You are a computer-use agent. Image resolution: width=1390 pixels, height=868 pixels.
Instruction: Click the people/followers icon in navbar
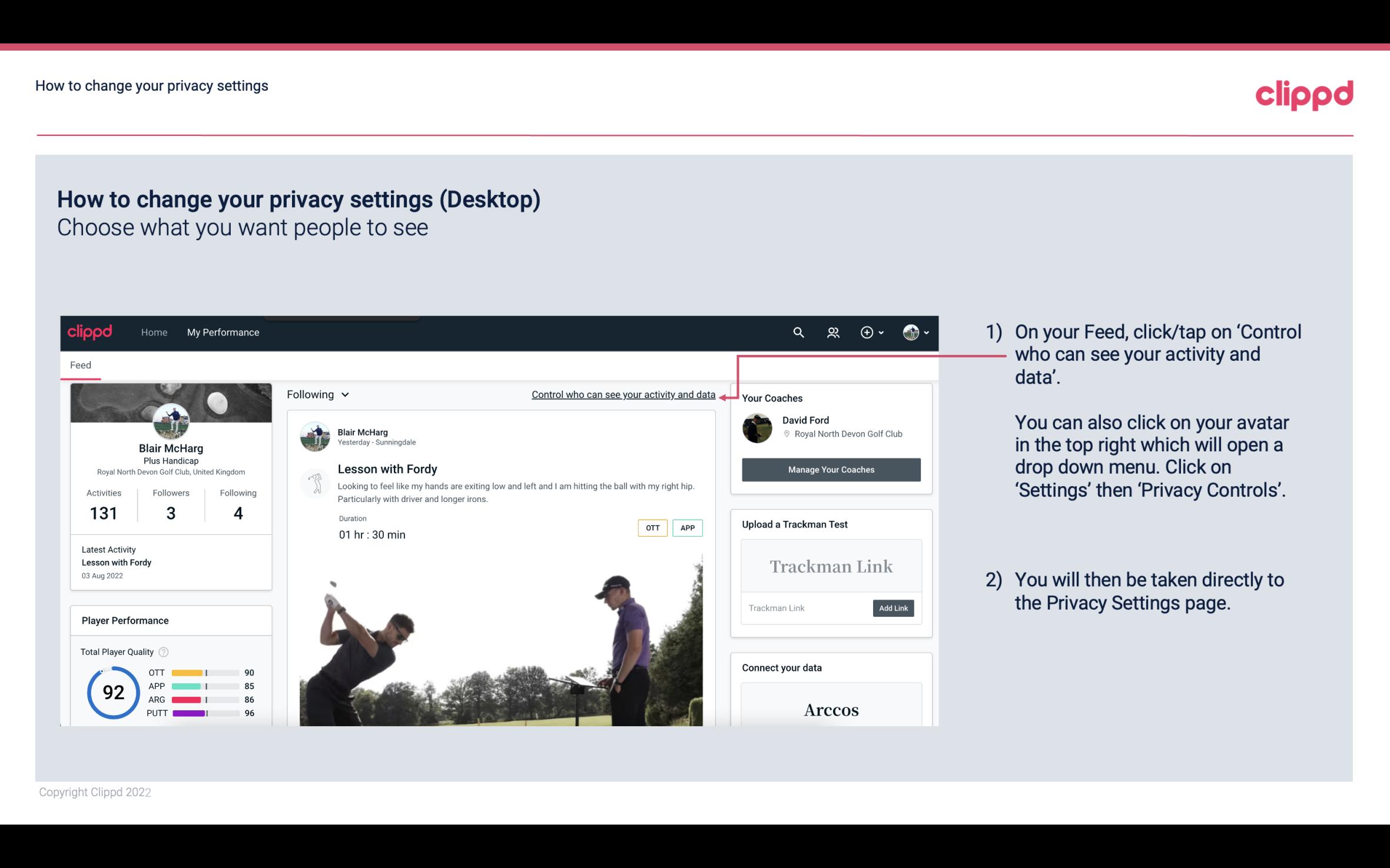(x=832, y=332)
